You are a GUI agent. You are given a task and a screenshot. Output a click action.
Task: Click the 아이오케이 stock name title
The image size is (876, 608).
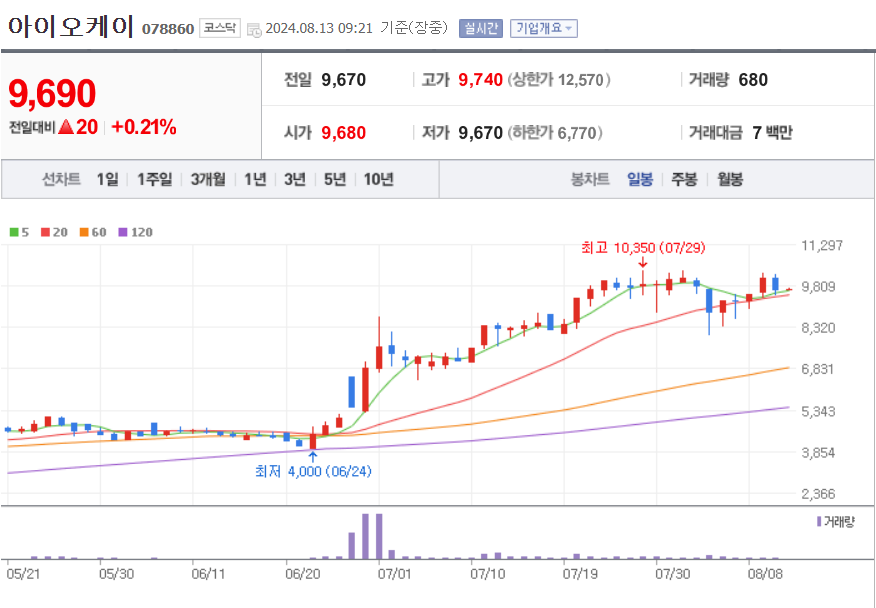70,26
